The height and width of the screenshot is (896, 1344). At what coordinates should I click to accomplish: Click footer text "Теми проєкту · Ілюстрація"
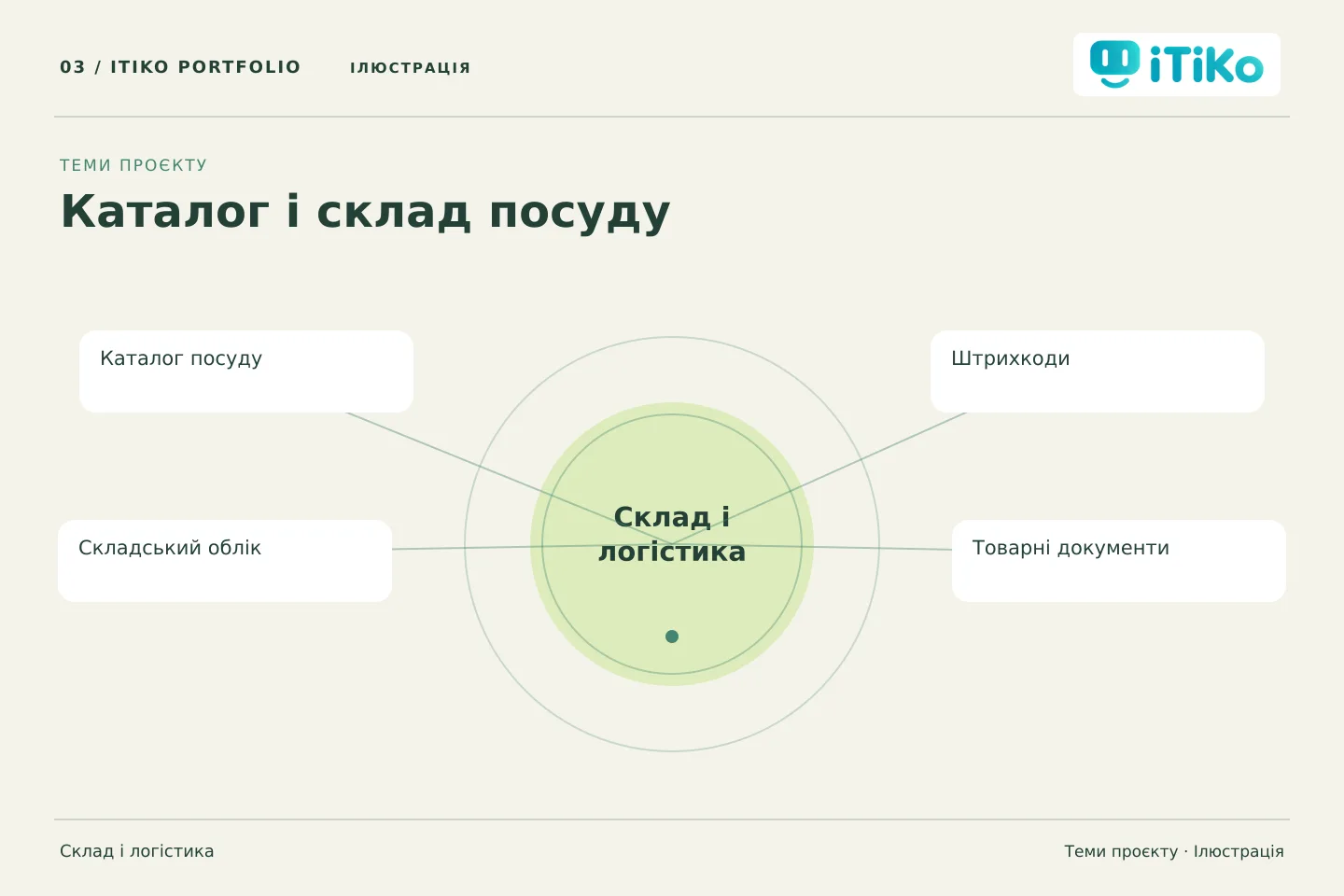coord(1174,851)
